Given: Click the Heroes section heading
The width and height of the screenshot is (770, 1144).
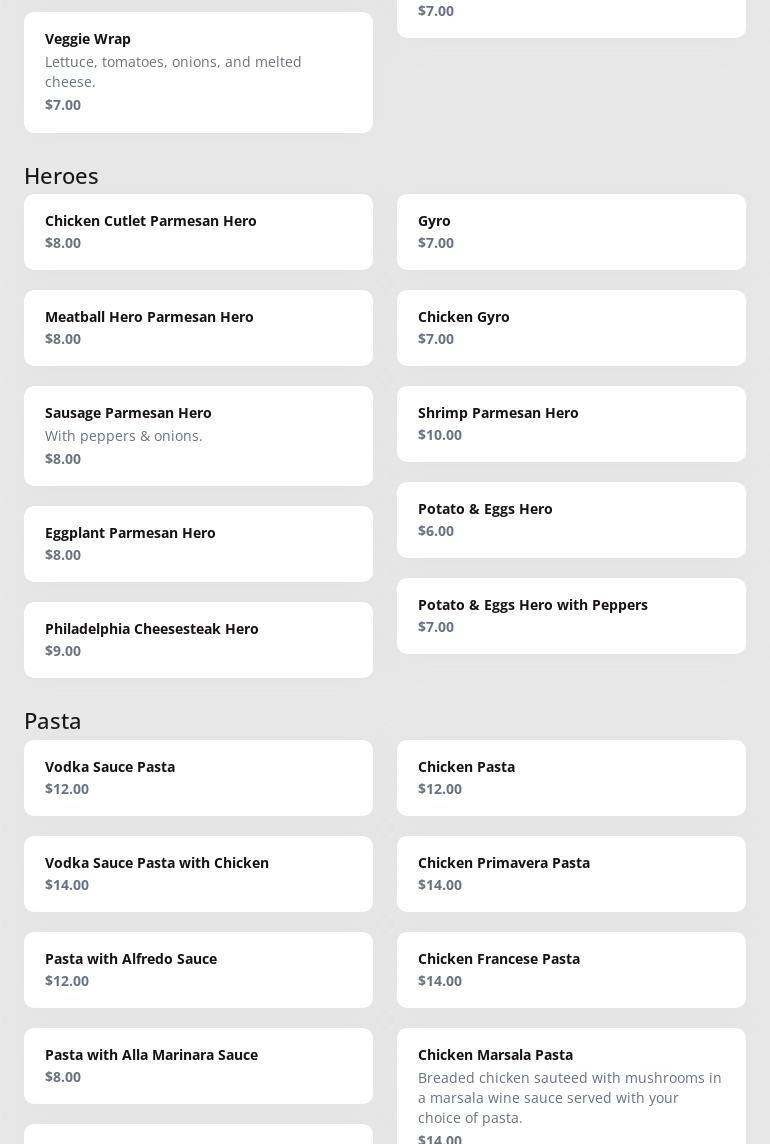Looking at the screenshot, I should coord(61,175).
